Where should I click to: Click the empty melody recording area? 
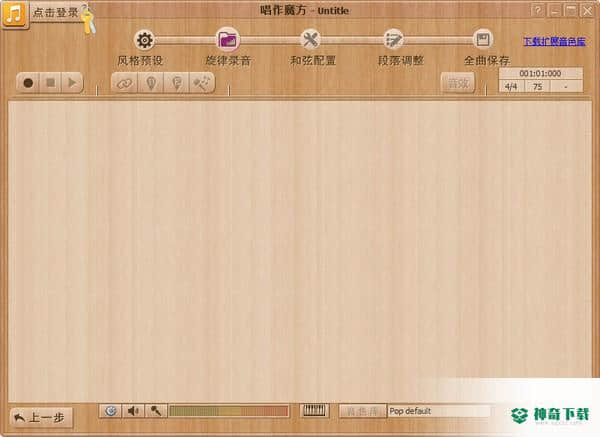coord(300,251)
